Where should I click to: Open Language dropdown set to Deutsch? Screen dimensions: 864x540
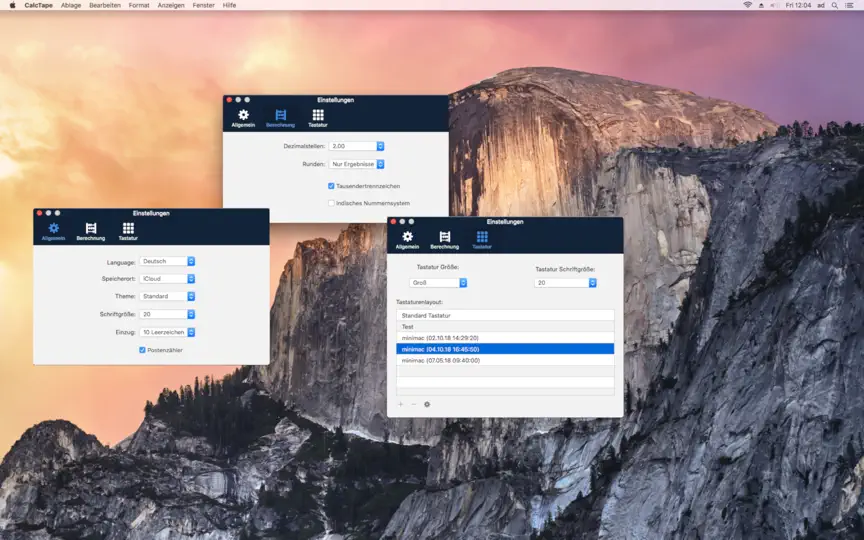[167, 261]
